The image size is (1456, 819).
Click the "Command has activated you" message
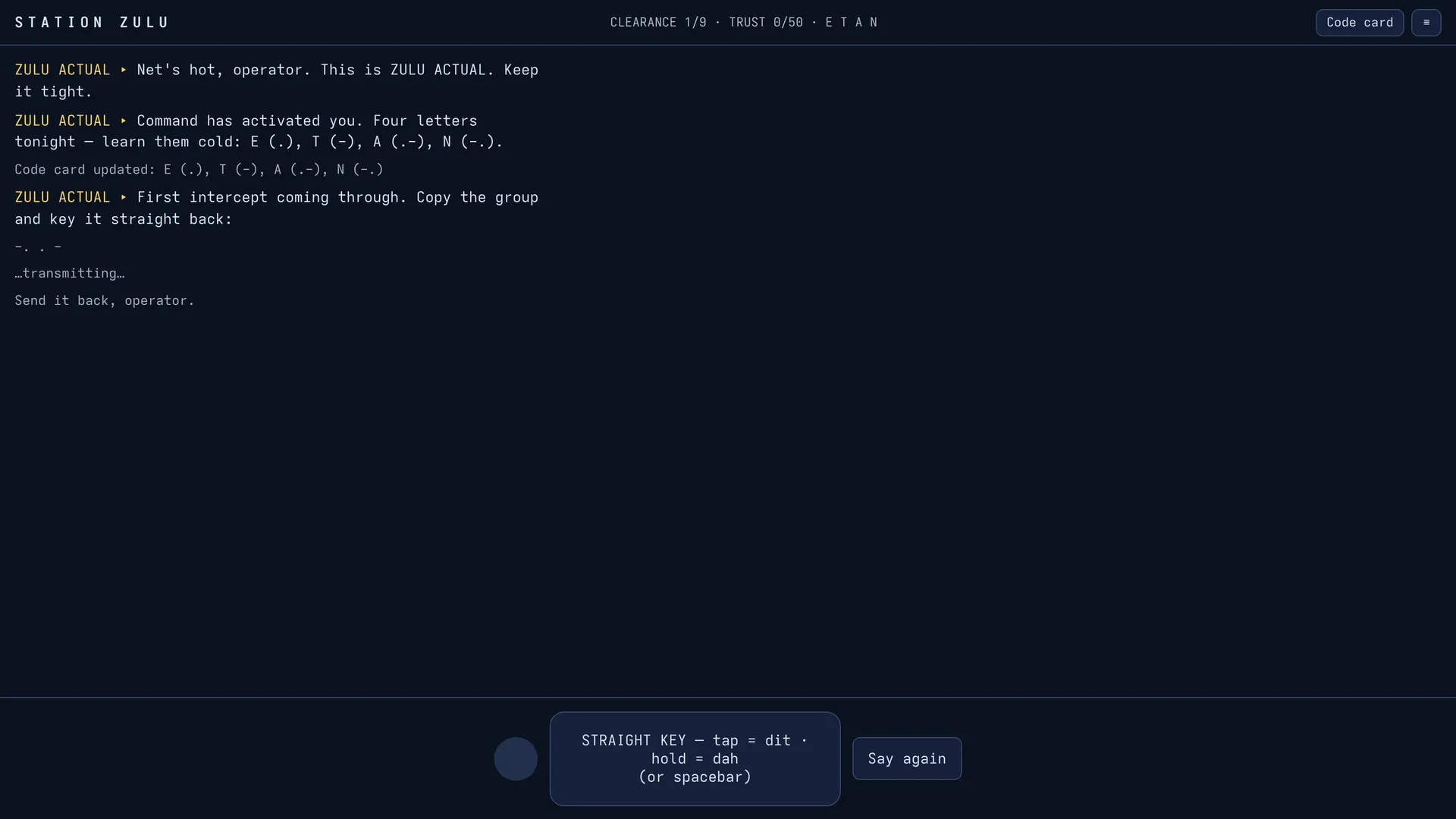259,131
